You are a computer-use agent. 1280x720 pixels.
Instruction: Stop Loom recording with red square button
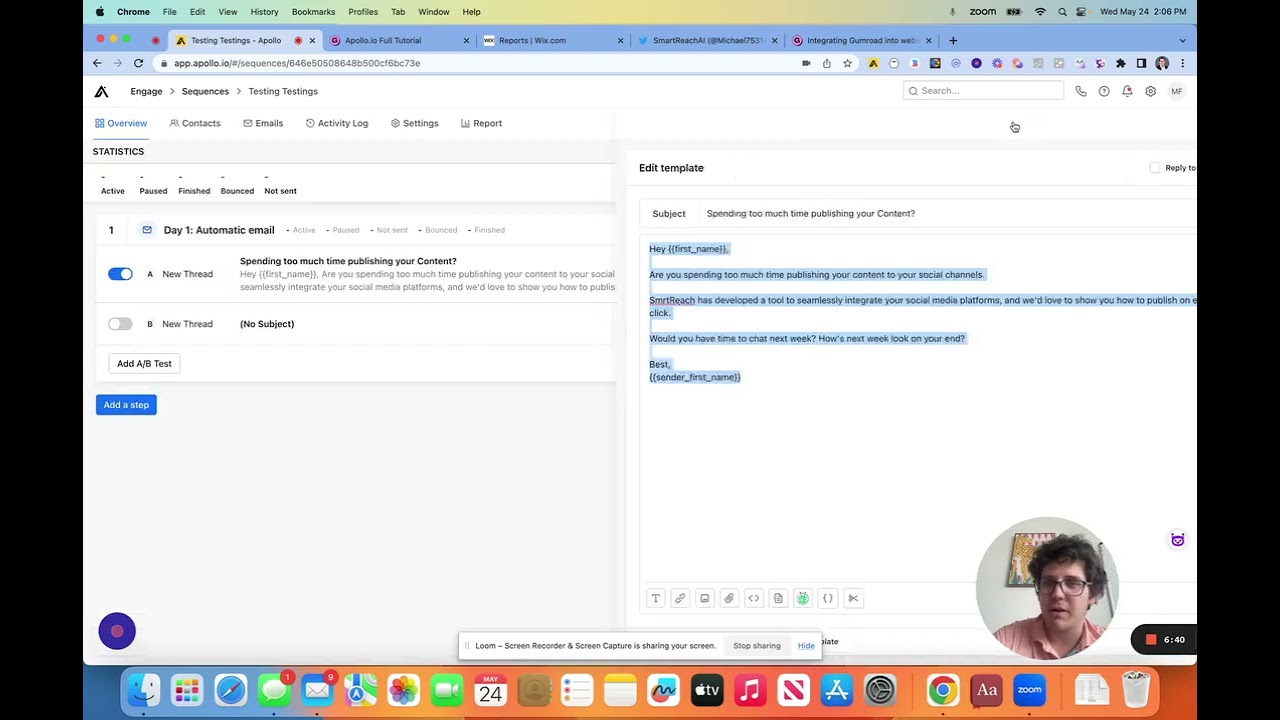pos(1151,640)
